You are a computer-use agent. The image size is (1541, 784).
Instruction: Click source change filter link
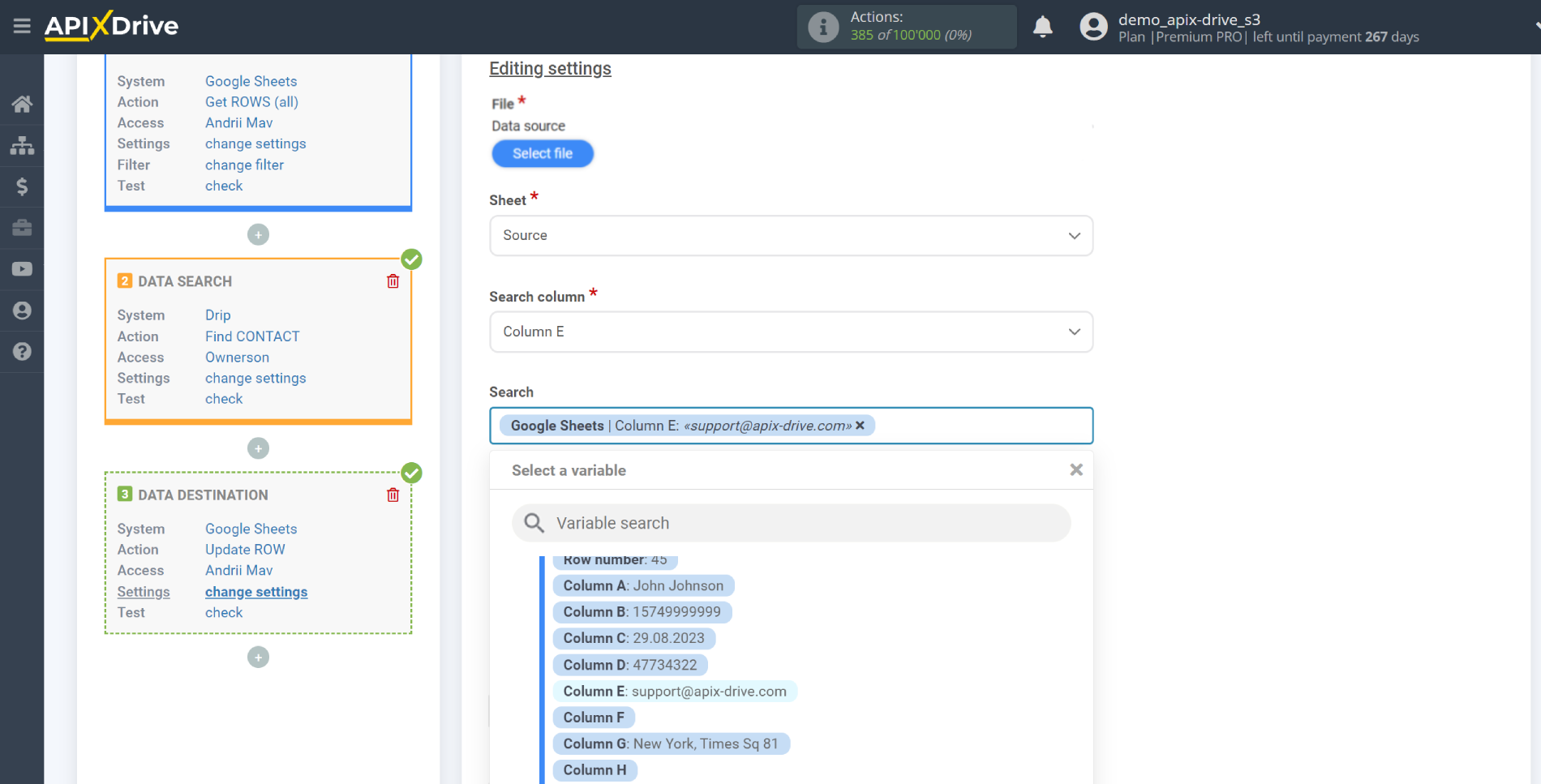244,165
